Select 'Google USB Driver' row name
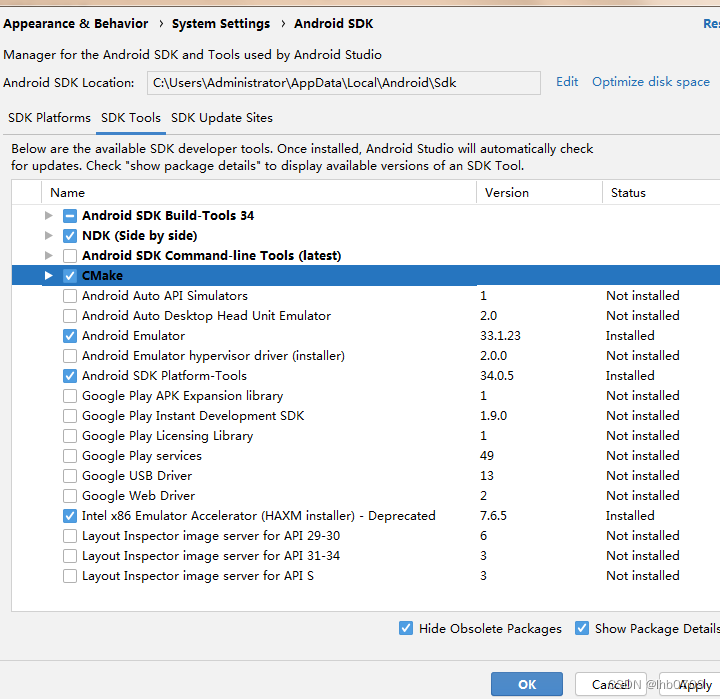720x699 pixels. click(137, 476)
